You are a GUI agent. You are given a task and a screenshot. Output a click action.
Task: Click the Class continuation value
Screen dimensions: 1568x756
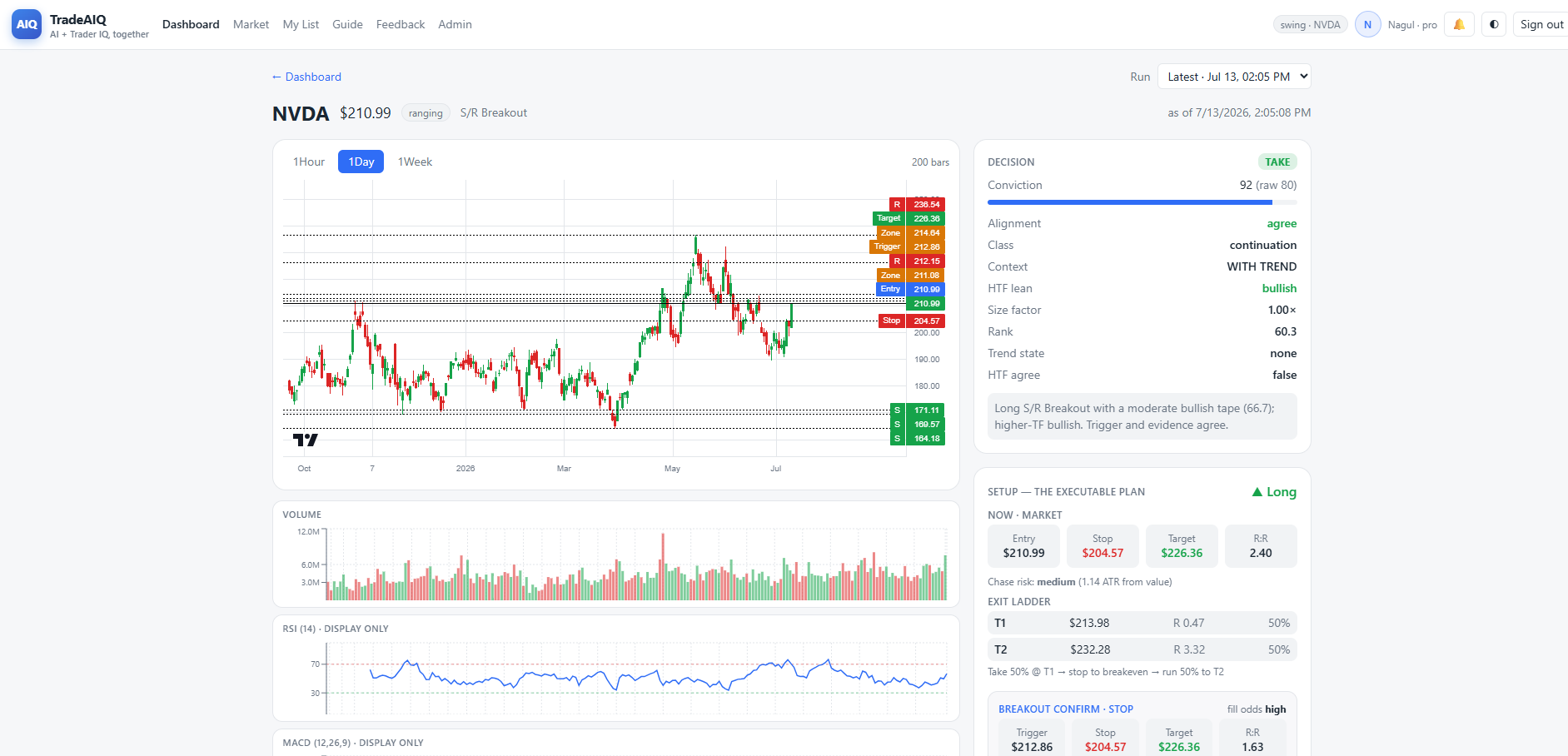click(1263, 245)
